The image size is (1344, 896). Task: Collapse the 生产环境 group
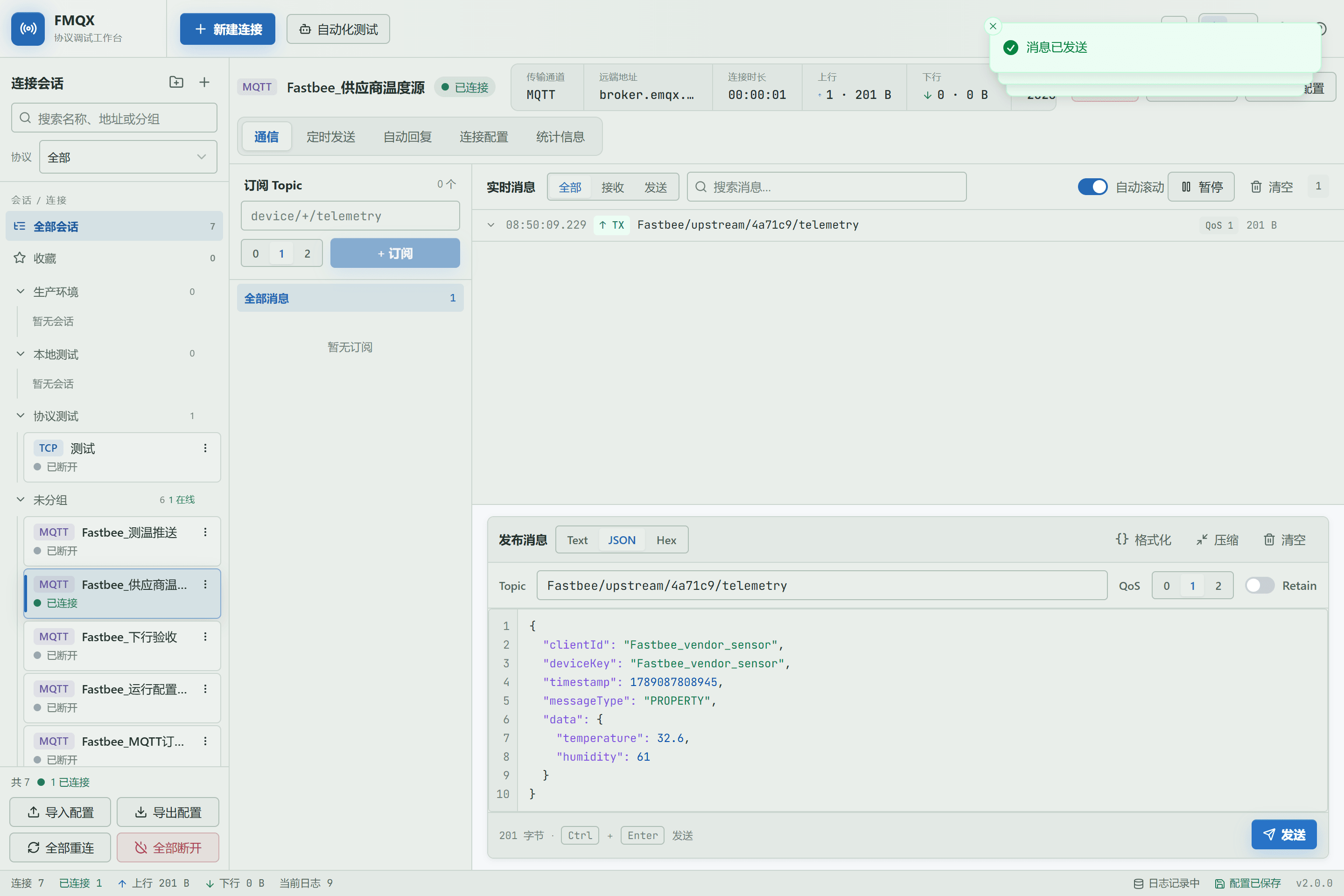coord(21,291)
